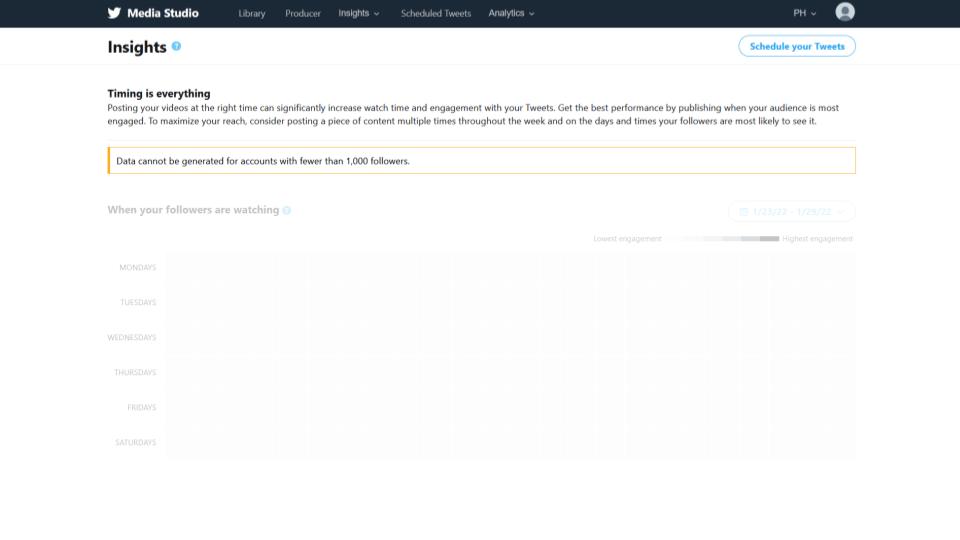Select the WEDNESDAYS row label

(132, 337)
